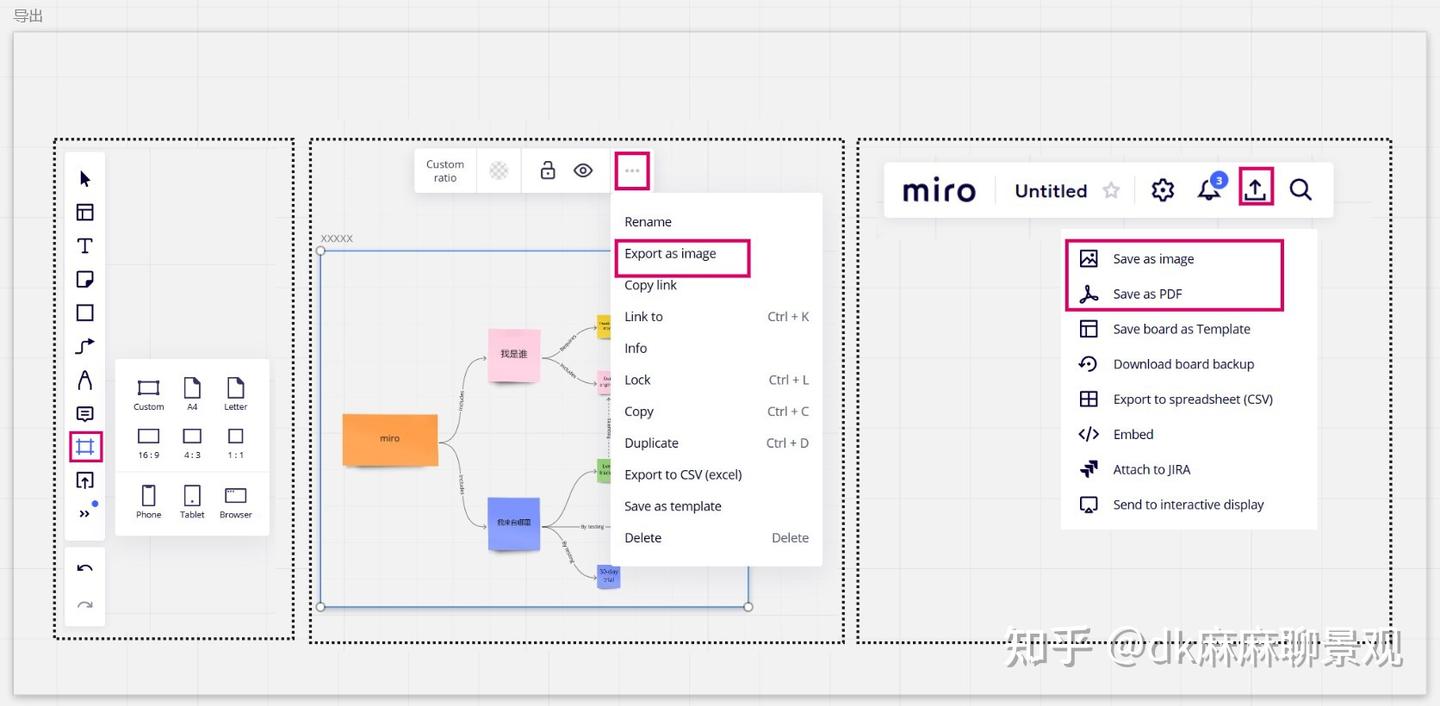The width and height of the screenshot is (1440, 706).
Task: Select the sticky note tool
Action: click(x=84, y=279)
